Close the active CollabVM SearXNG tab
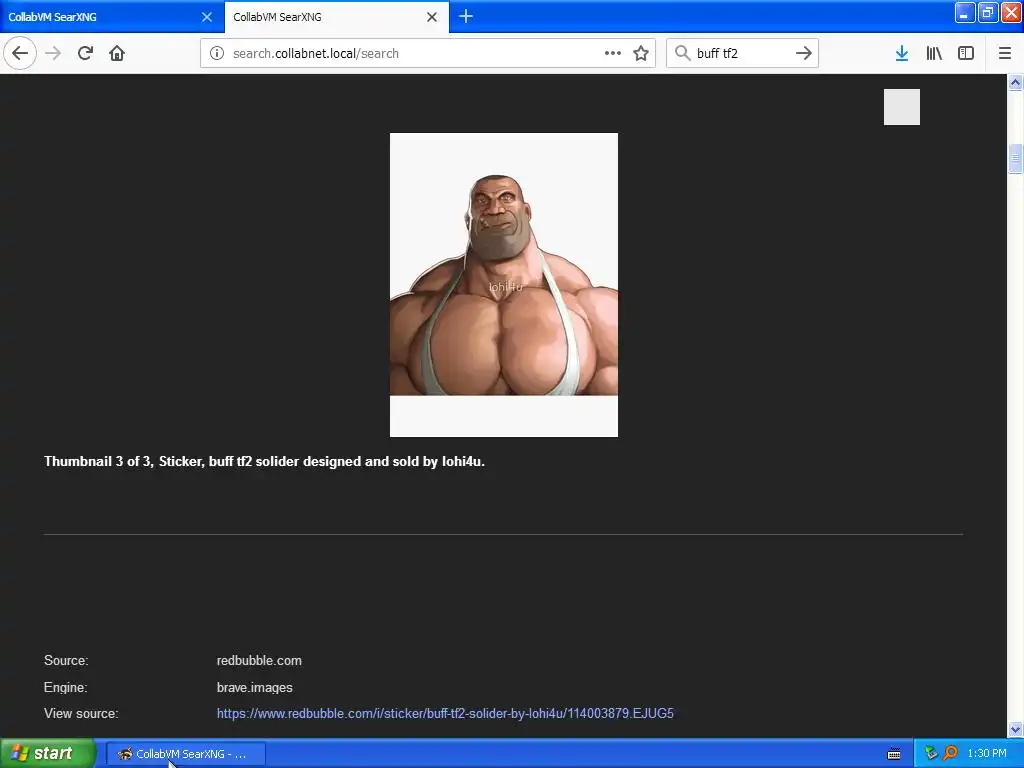This screenshot has width=1024, height=768. pos(432,17)
